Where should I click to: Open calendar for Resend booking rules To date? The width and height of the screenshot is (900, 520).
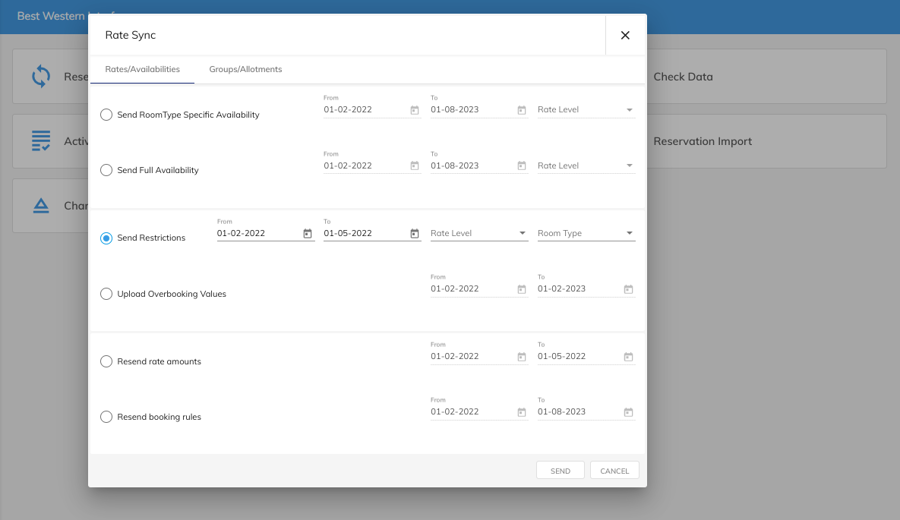[x=628, y=412]
